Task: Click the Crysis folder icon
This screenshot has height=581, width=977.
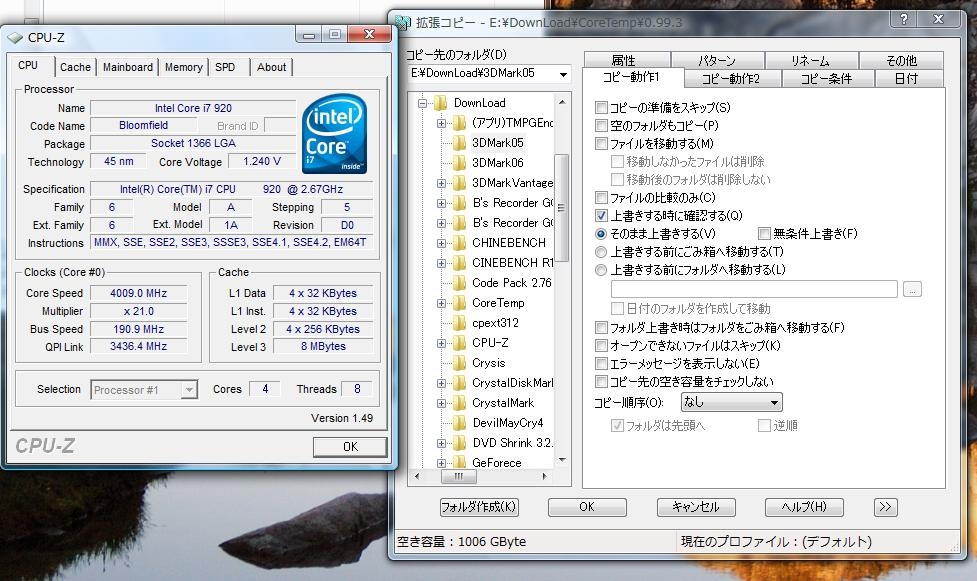Action: [459, 363]
